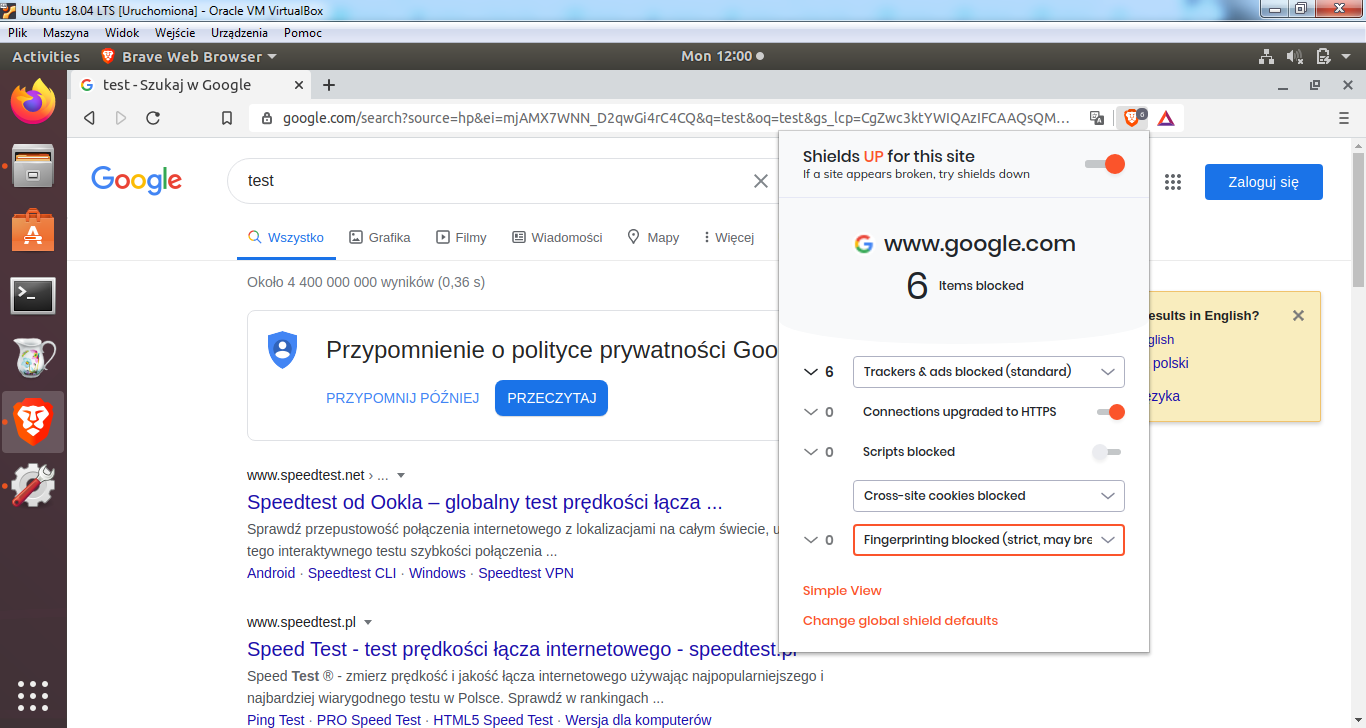Click the PRZECZYTAJ button
This screenshot has width=1366, height=728.
click(x=551, y=398)
